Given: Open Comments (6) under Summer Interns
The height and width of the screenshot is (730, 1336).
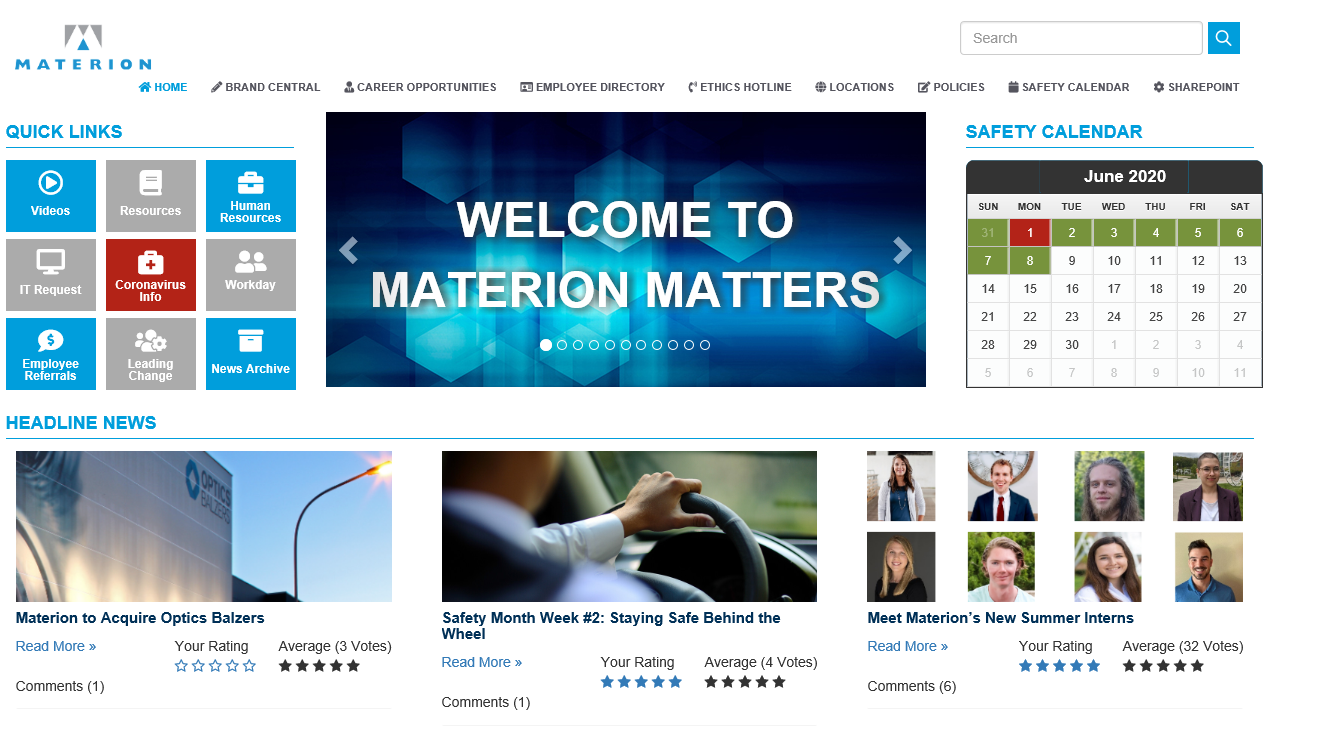Looking at the screenshot, I should 912,686.
